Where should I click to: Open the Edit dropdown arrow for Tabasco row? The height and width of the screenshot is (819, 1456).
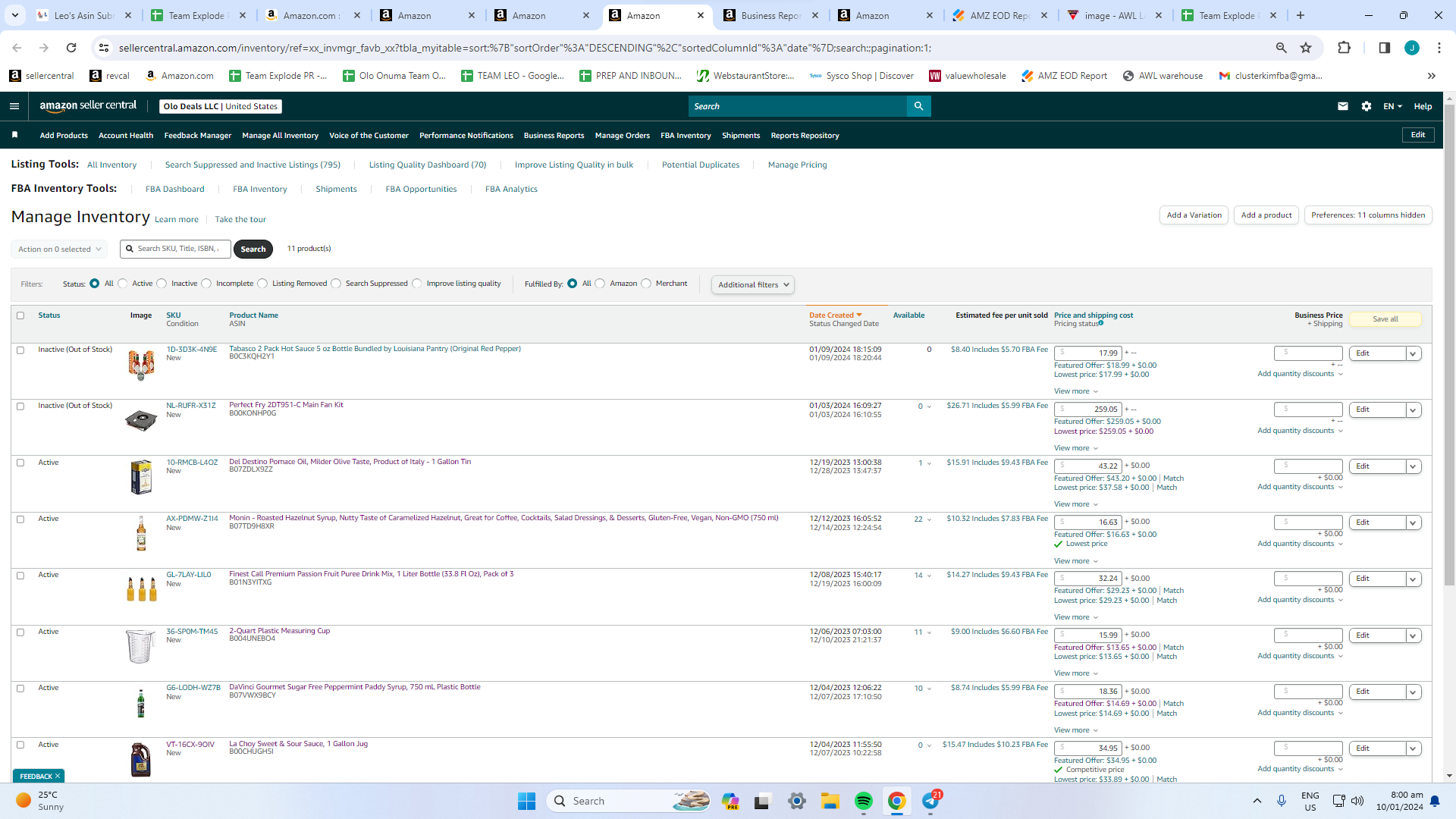pyautogui.click(x=1413, y=353)
